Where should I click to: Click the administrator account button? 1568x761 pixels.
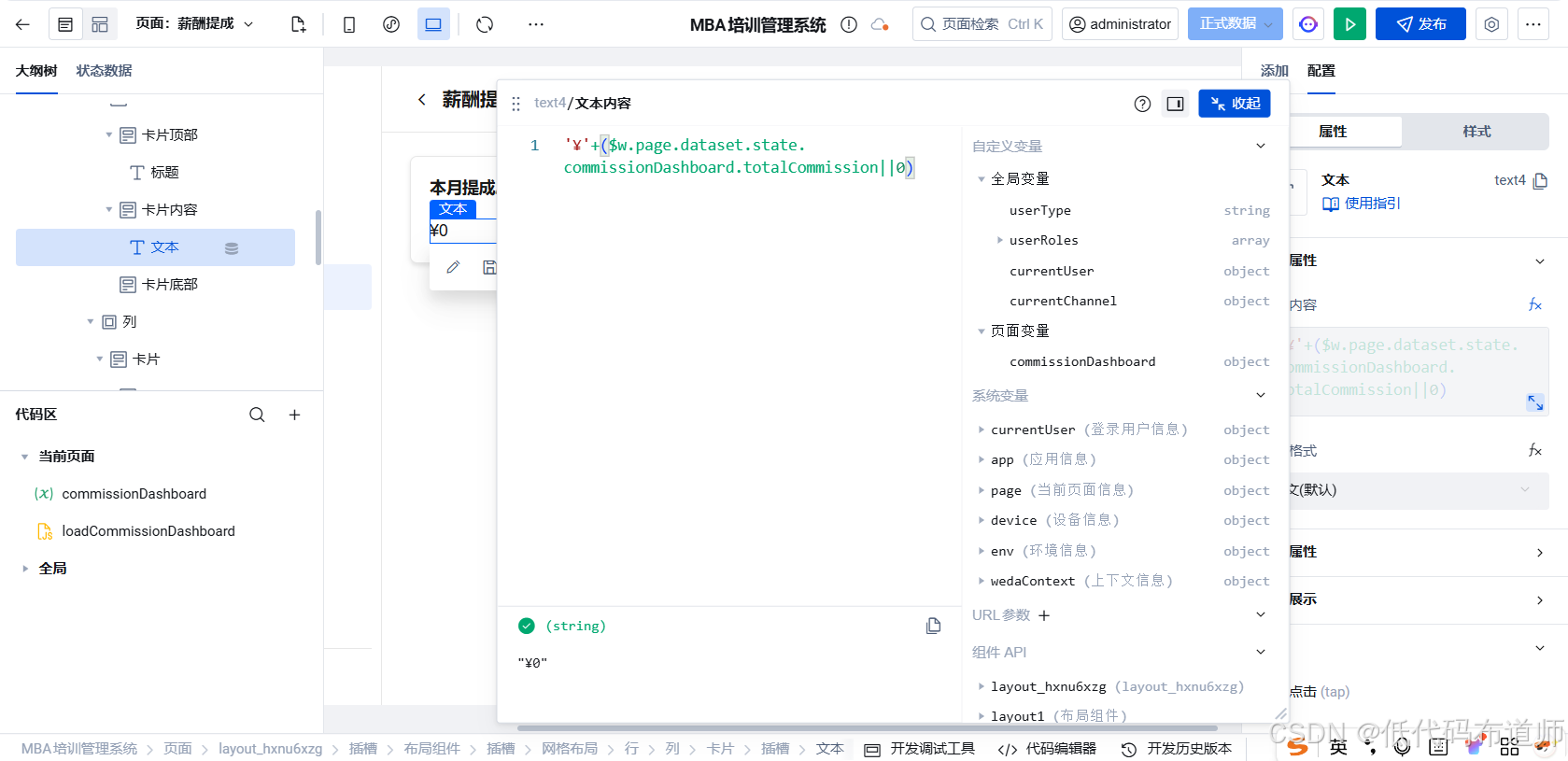coord(1121,24)
